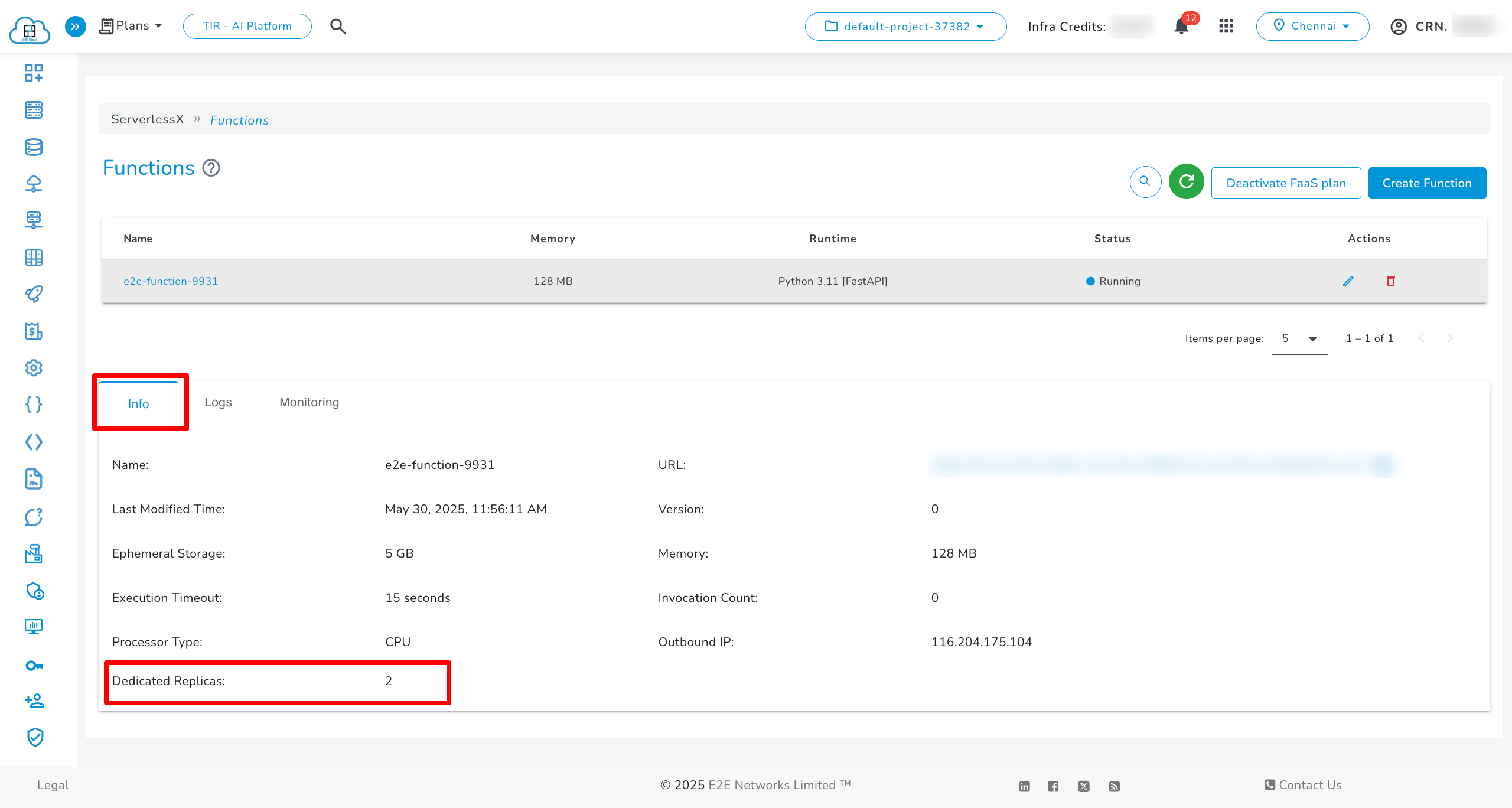Switch to the Logs tab
Image resolution: width=1512 pixels, height=808 pixels.
tap(217, 402)
